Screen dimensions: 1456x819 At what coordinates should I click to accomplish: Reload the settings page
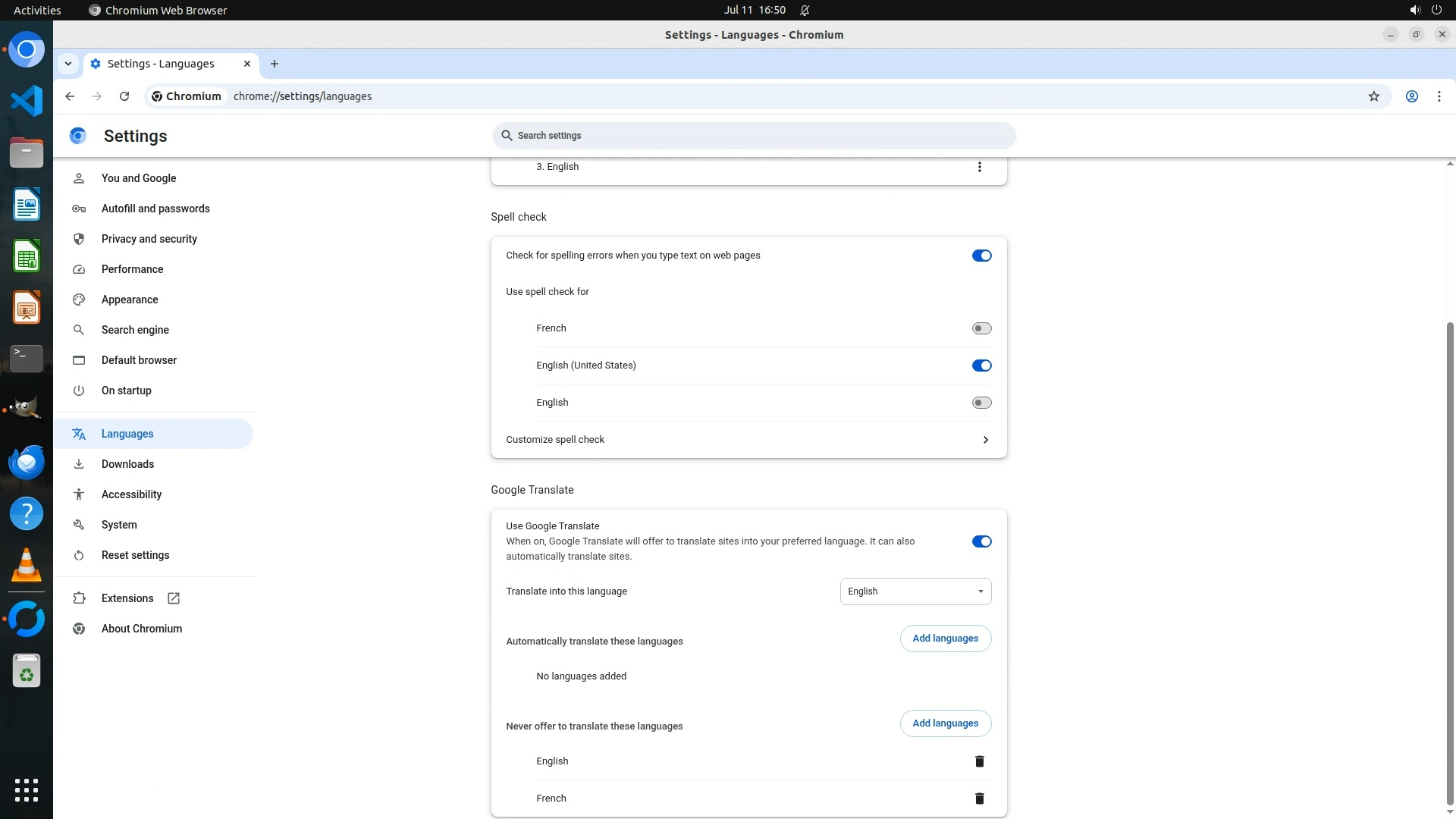pyautogui.click(x=124, y=96)
